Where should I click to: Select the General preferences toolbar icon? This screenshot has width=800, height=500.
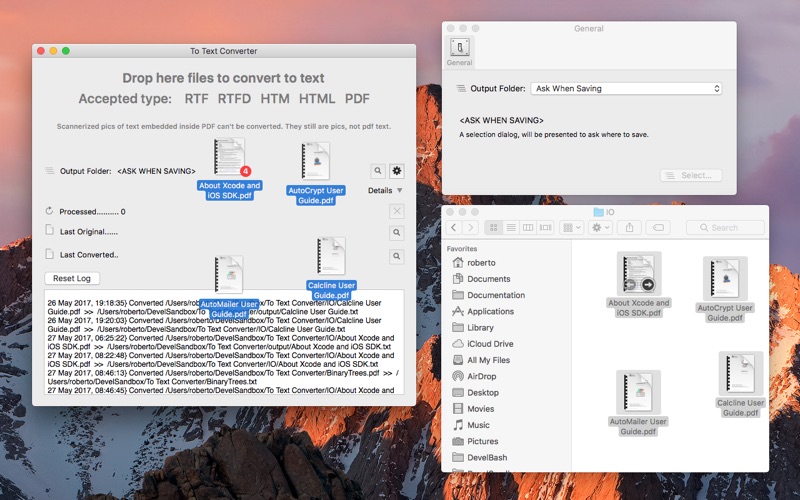(x=459, y=51)
